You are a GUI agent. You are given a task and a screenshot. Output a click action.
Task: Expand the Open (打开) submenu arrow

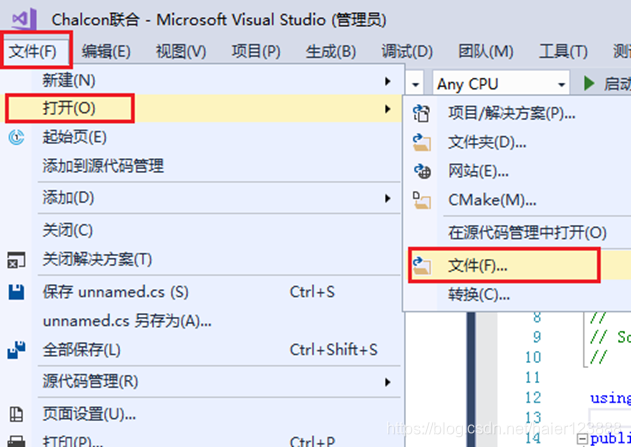pos(388,109)
